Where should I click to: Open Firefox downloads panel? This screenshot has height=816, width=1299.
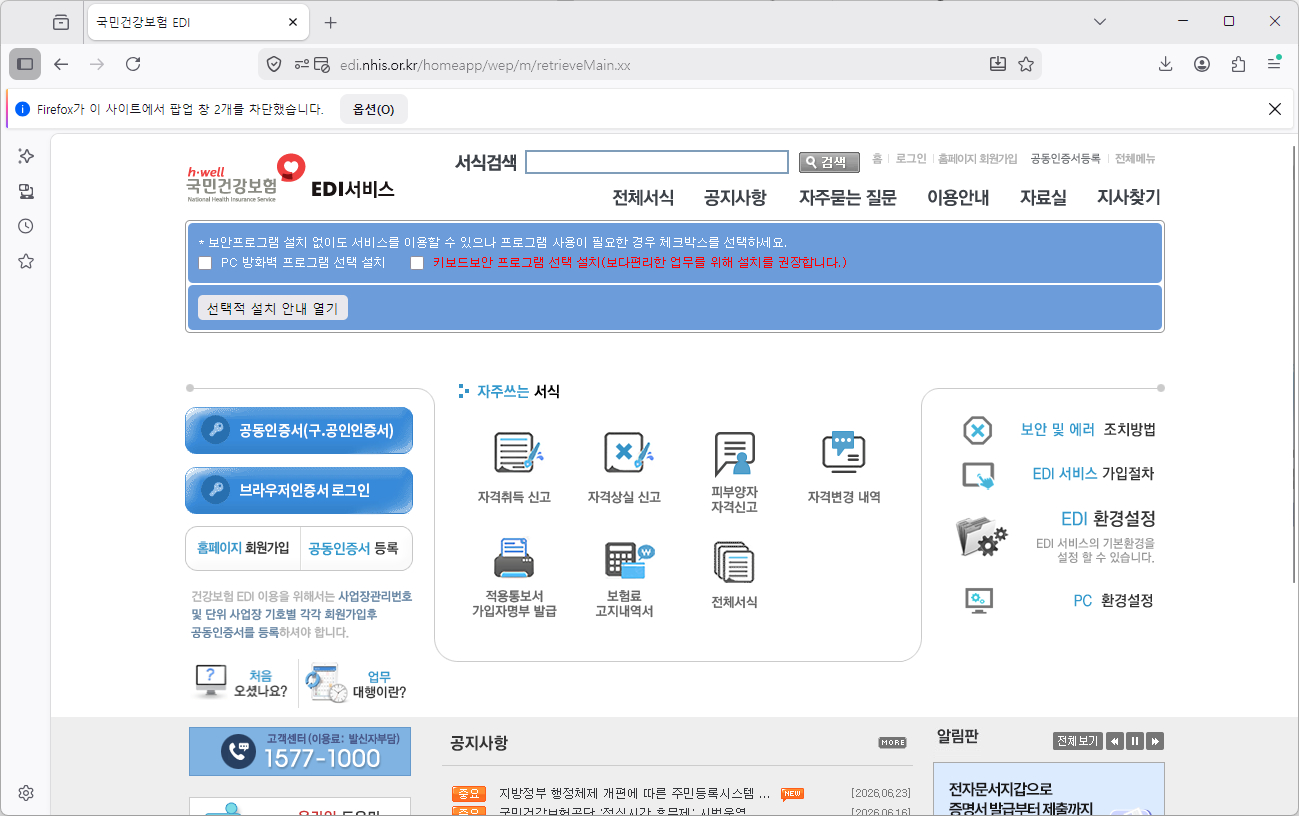click(1166, 64)
